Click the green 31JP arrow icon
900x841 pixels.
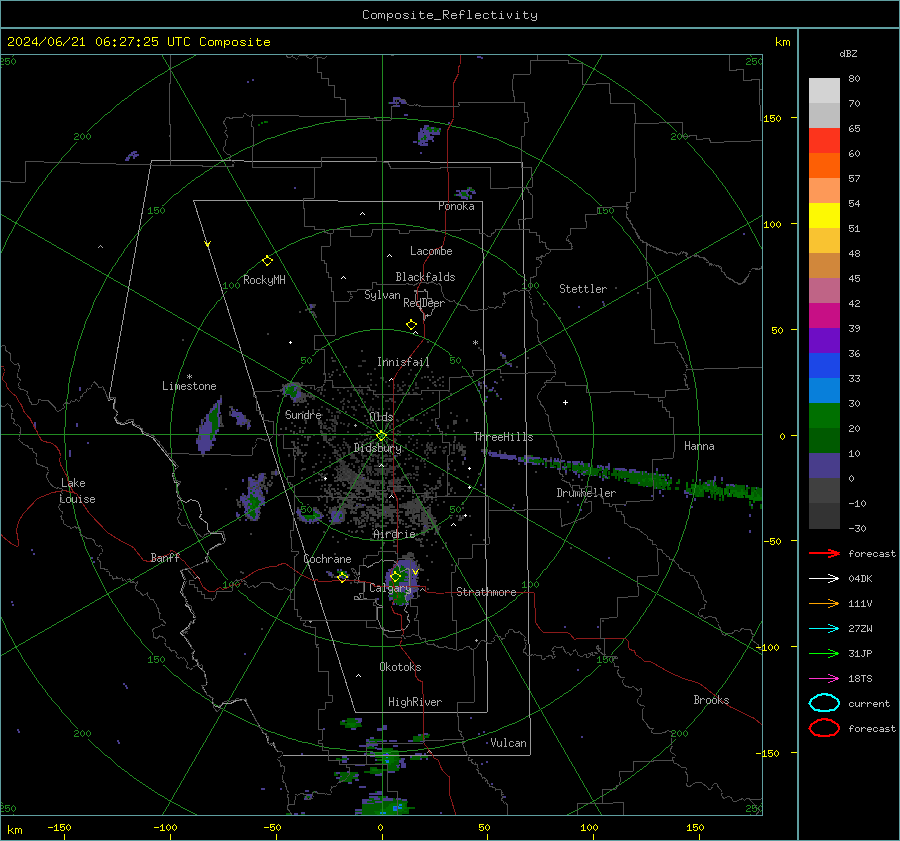[x=824, y=653]
